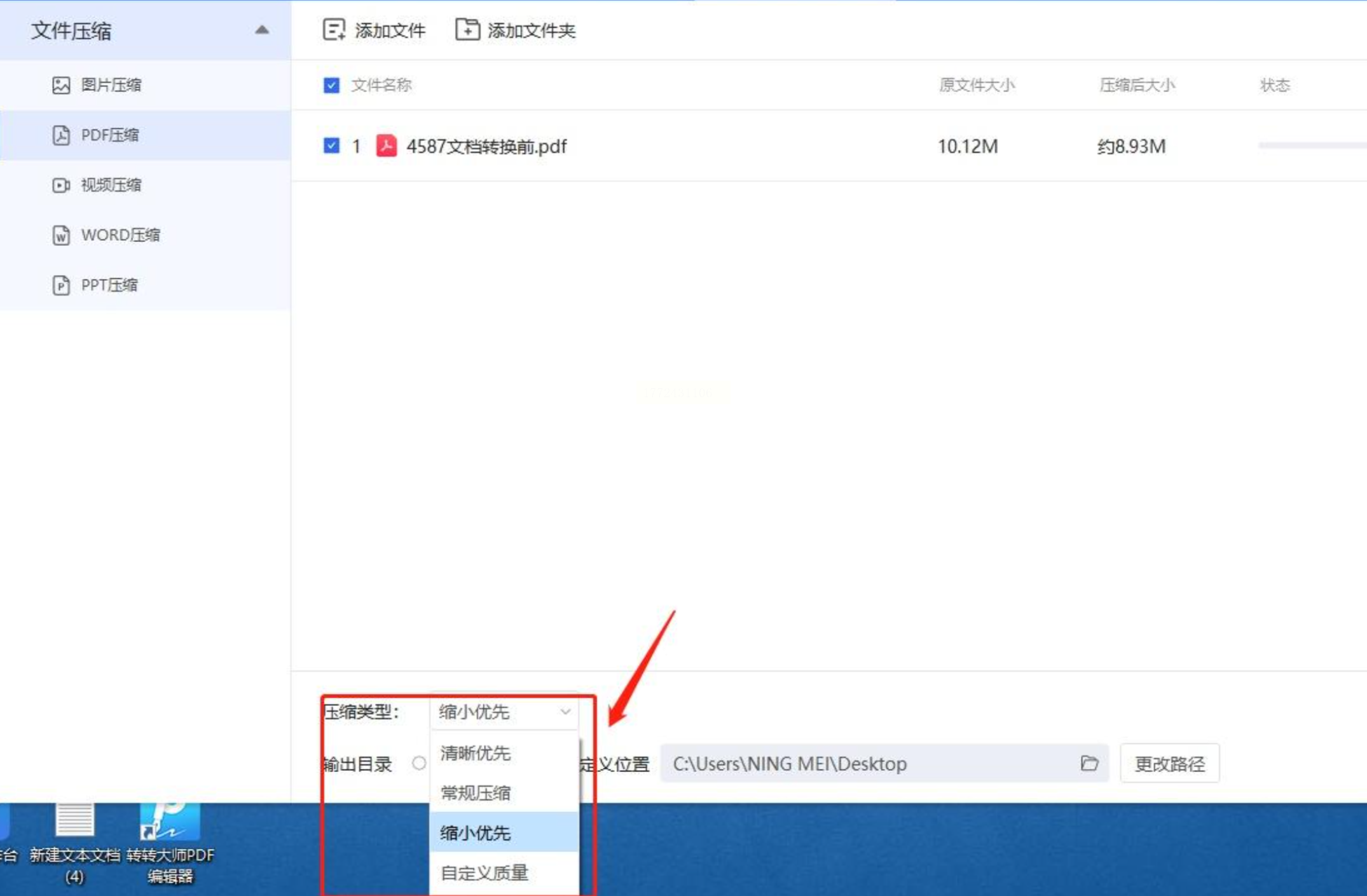Select the output directory radio button
The width and height of the screenshot is (1367, 896).
[x=418, y=763]
